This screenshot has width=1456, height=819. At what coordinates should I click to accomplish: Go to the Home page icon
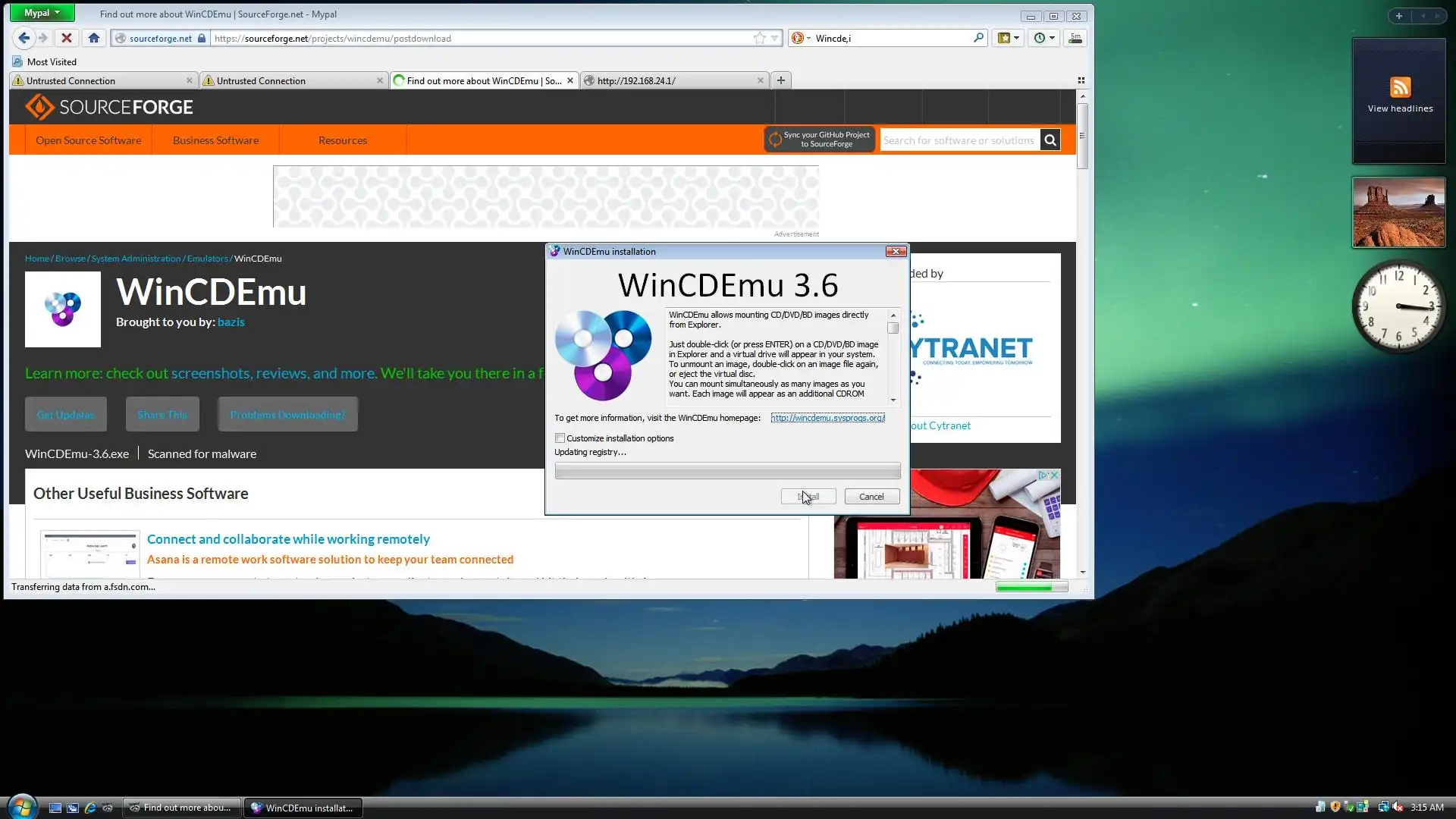(x=94, y=38)
